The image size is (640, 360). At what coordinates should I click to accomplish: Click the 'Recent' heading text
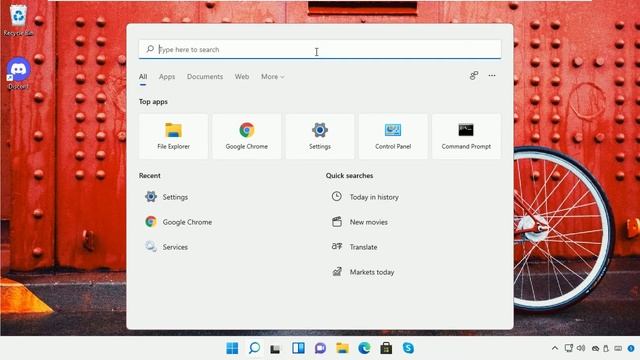coord(149,176)
